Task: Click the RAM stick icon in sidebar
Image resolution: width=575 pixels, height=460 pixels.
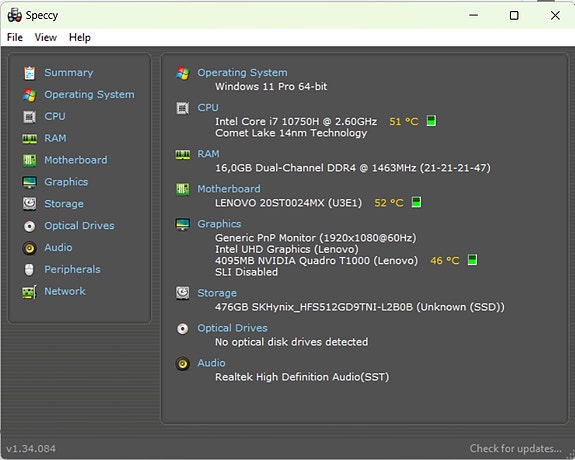Action: (29, 139)
